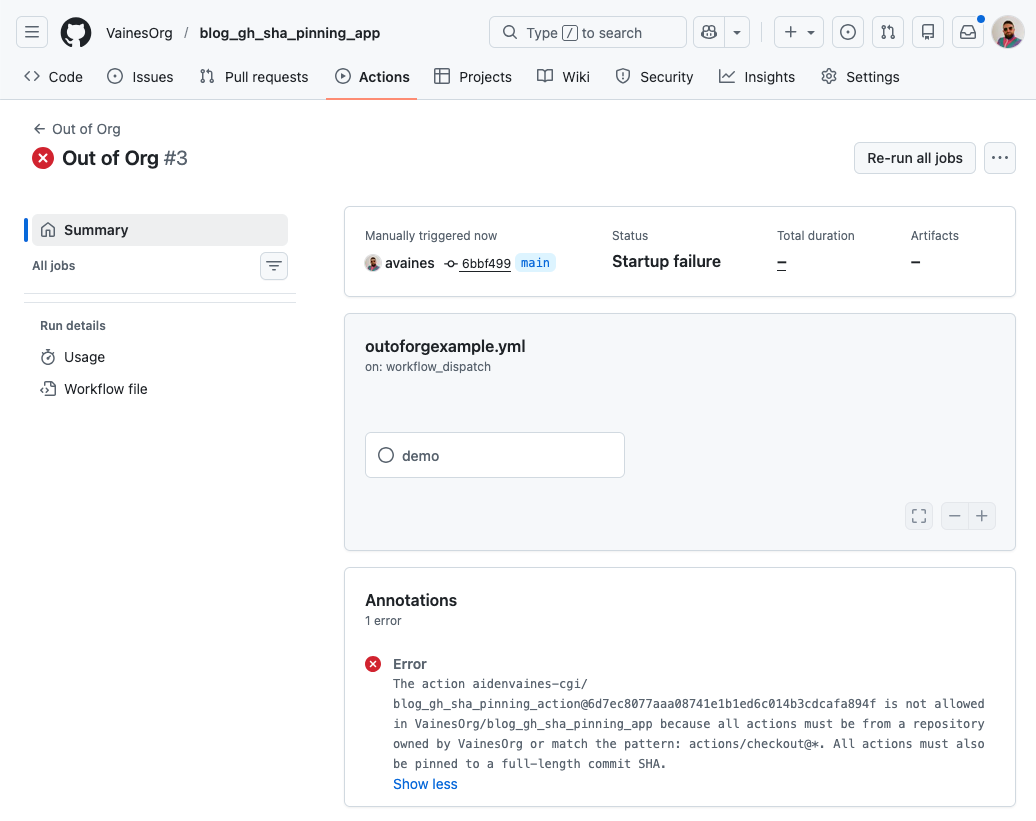Click the Total duration dash value
This screenshot has width=1036, height=821.
(x=782, y=264)
